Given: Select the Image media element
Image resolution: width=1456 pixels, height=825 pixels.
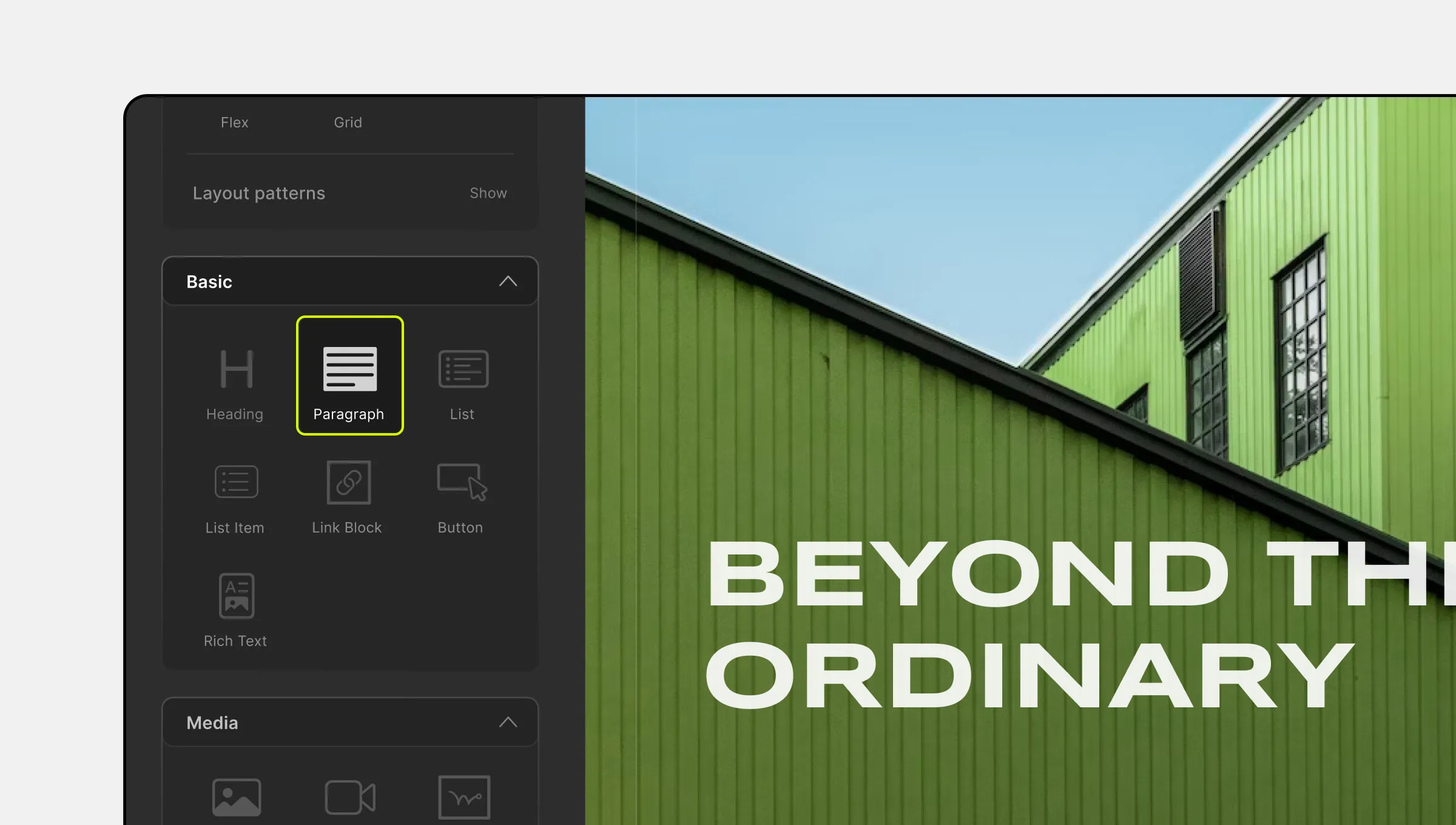Looking at the screenshot, I should tap(234, 795).
